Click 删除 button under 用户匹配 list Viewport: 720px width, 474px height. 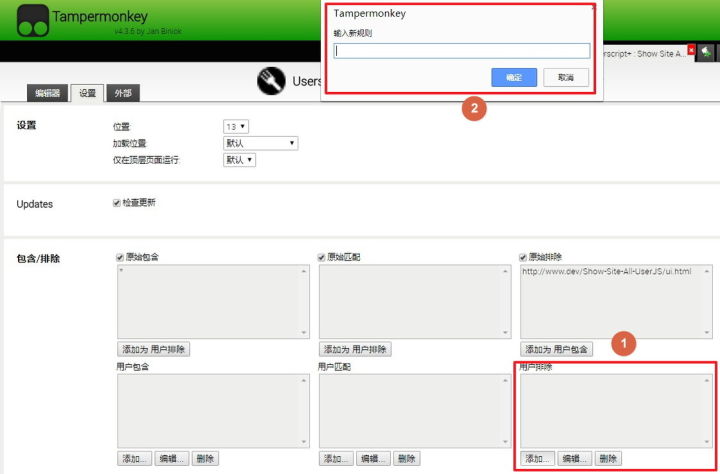pyautogui.click(x=407, y=458)
